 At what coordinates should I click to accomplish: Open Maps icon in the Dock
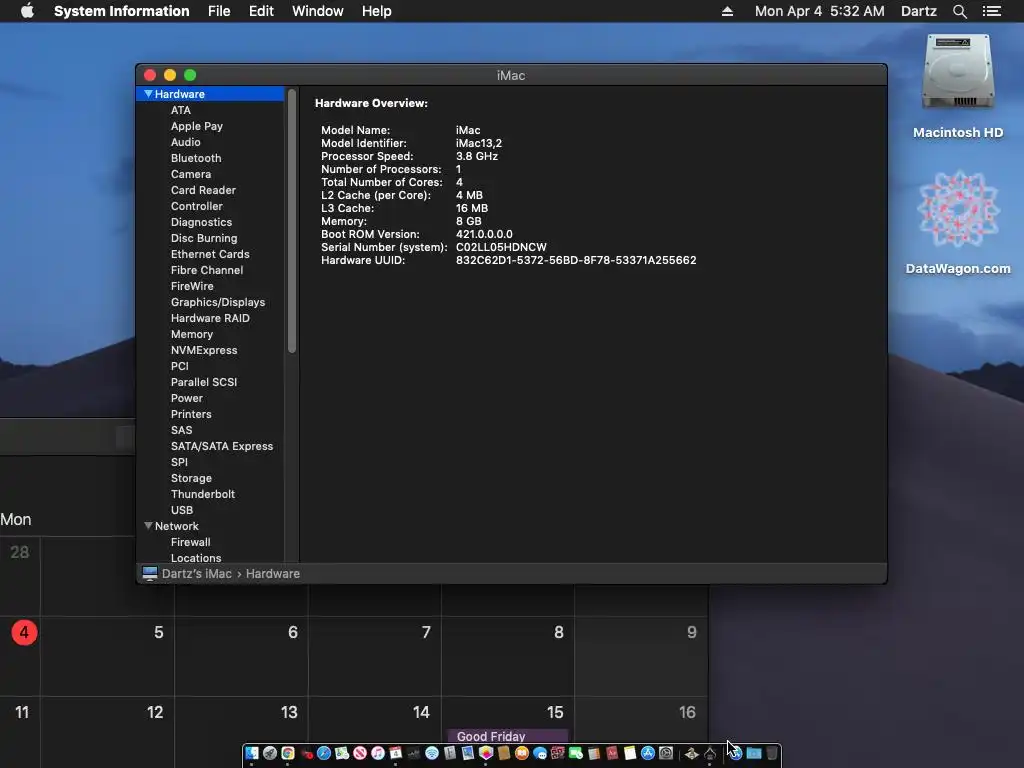[342, 753]
